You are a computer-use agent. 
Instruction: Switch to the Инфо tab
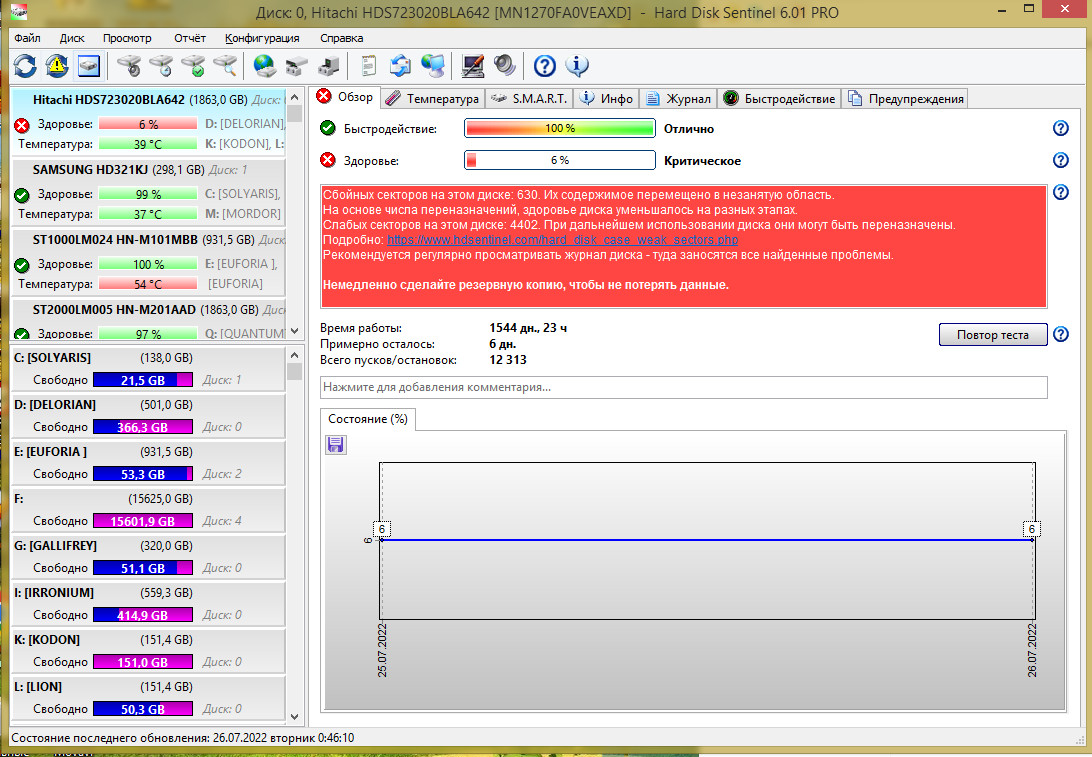[607, 99]
